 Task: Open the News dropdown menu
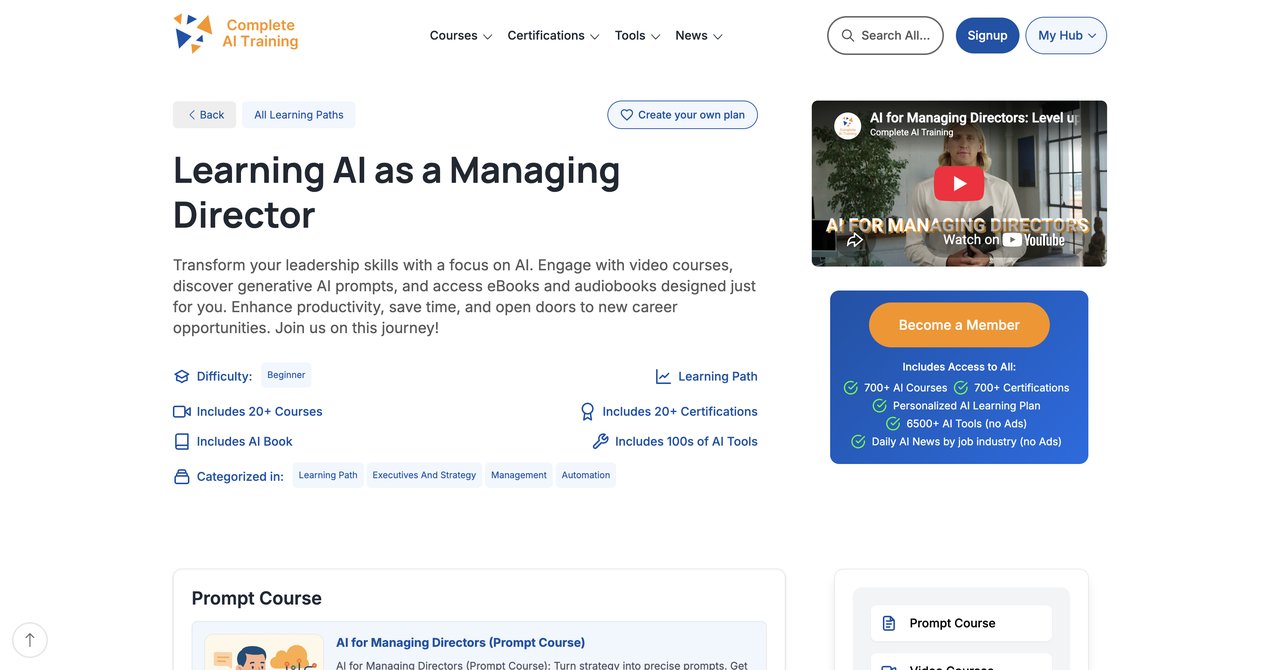click(699, 35)
